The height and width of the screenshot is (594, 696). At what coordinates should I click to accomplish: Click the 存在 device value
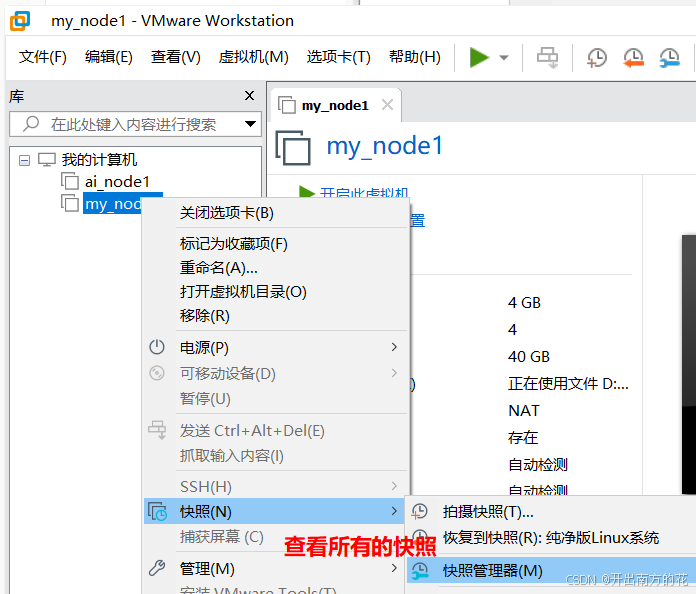pyautogui.click(x=523, y=438)
